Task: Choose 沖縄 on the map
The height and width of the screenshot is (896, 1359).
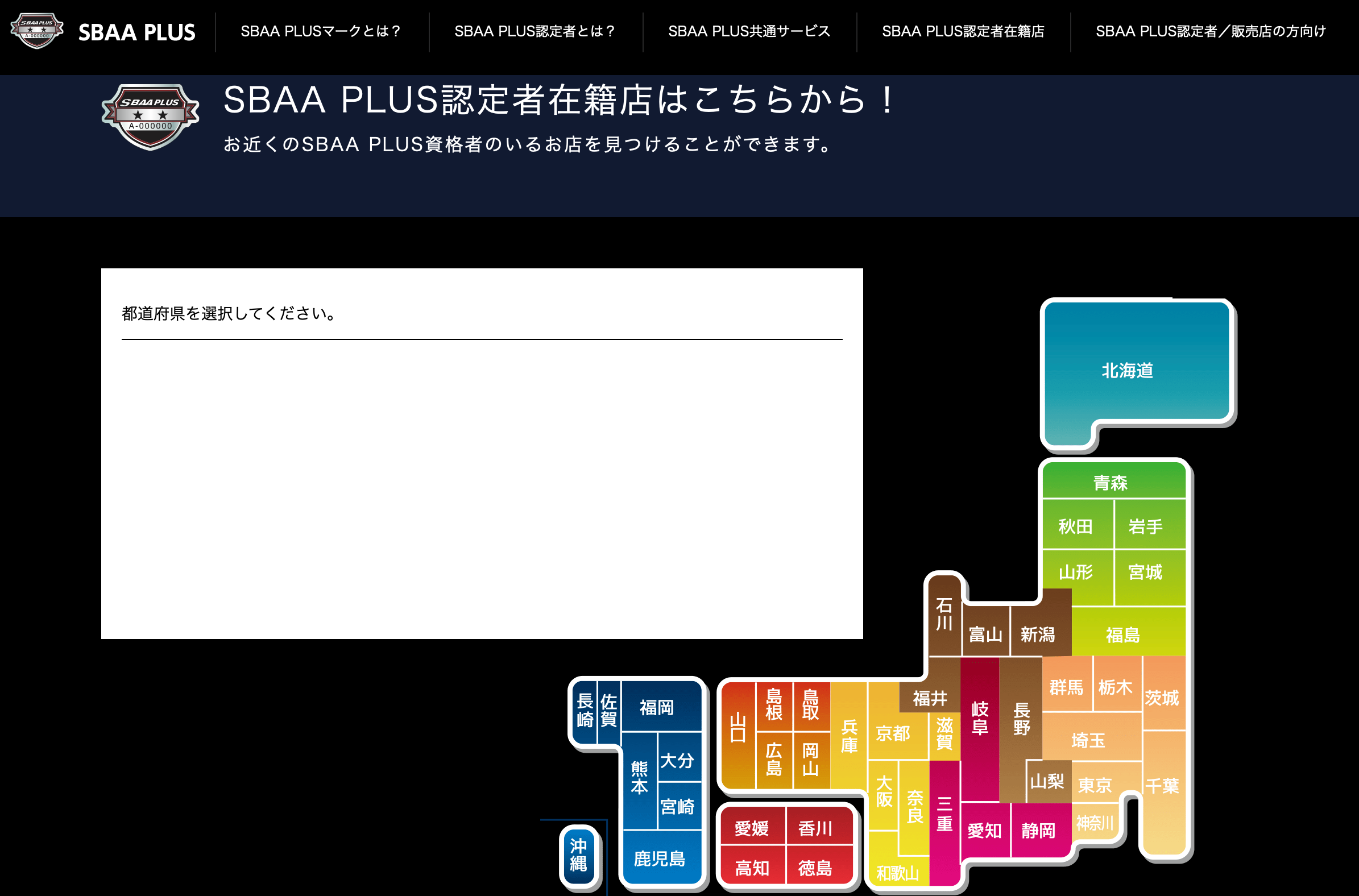Action: click(578, 855)
